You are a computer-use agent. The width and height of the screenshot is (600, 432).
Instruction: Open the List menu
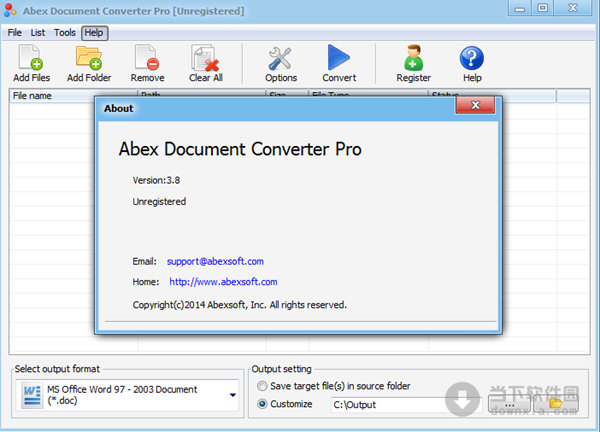point(38,33)
